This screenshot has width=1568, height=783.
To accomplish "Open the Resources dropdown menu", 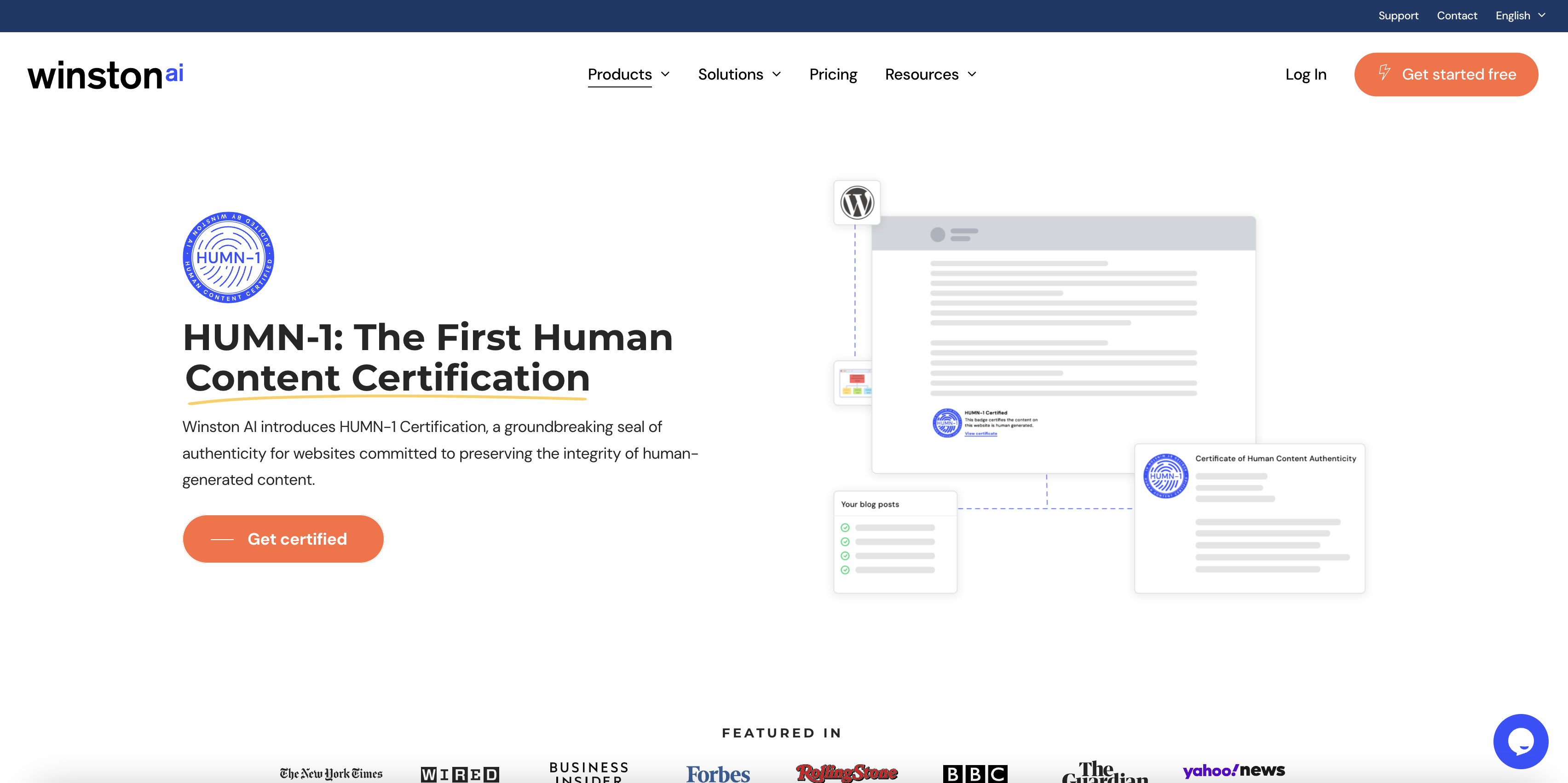I will point(930,74).
